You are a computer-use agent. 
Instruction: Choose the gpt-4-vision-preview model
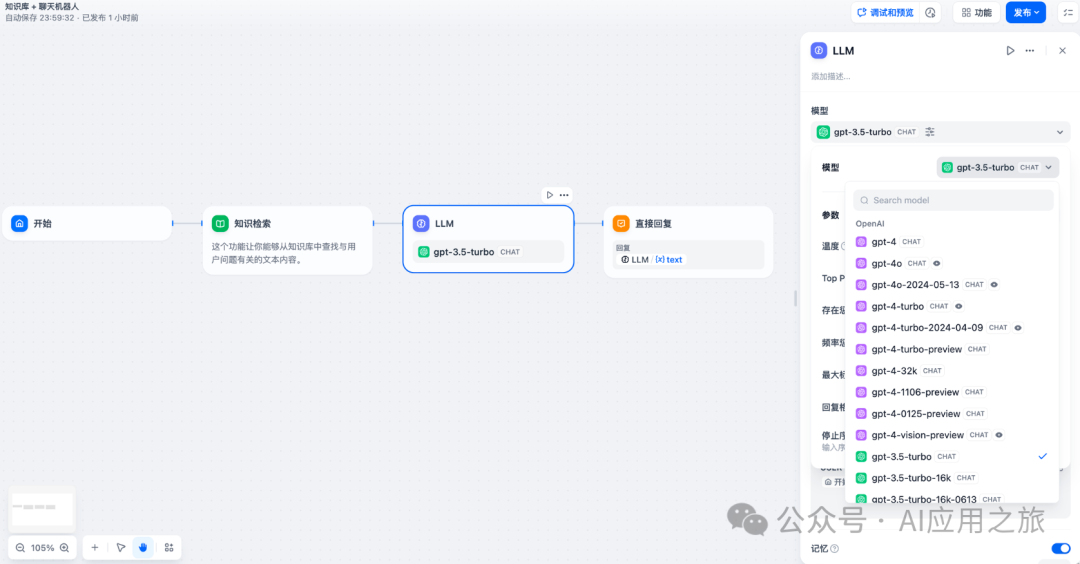pyautogui.click(x=951, y=435)
